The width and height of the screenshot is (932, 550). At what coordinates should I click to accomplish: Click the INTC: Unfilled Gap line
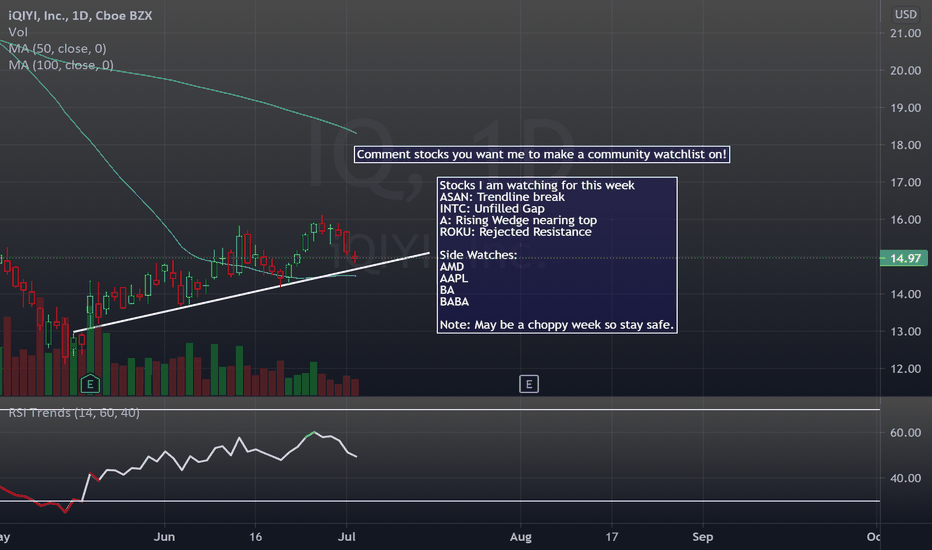coord(492,209)
